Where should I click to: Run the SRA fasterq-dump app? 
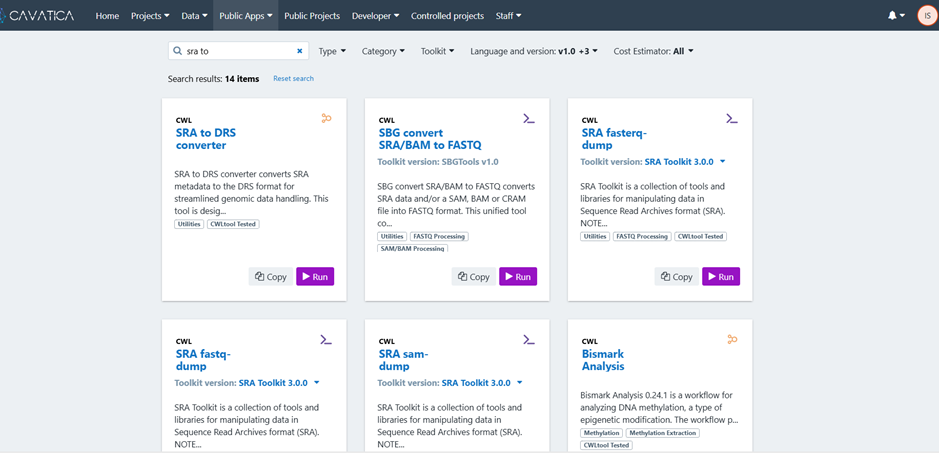pos(721,276)
